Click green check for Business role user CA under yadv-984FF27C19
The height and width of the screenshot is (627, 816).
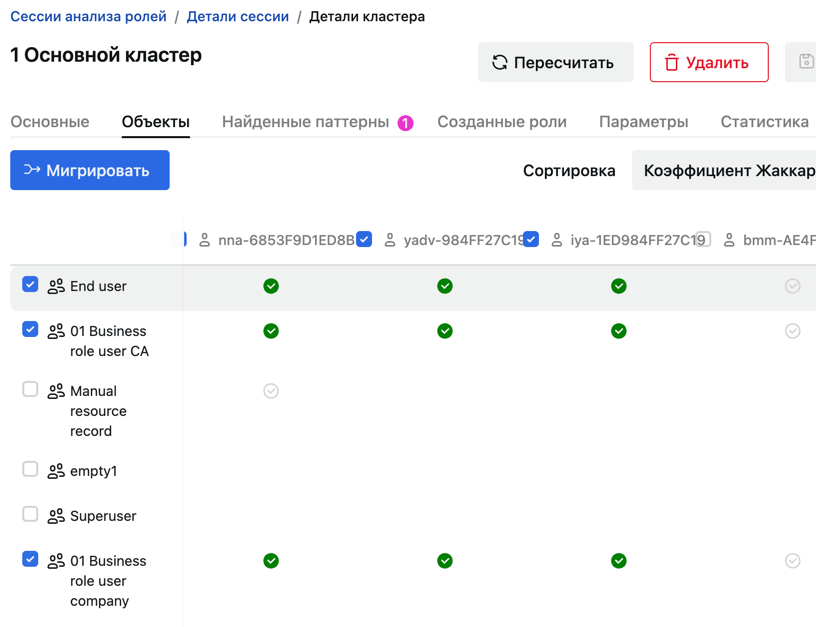(445, 331)
